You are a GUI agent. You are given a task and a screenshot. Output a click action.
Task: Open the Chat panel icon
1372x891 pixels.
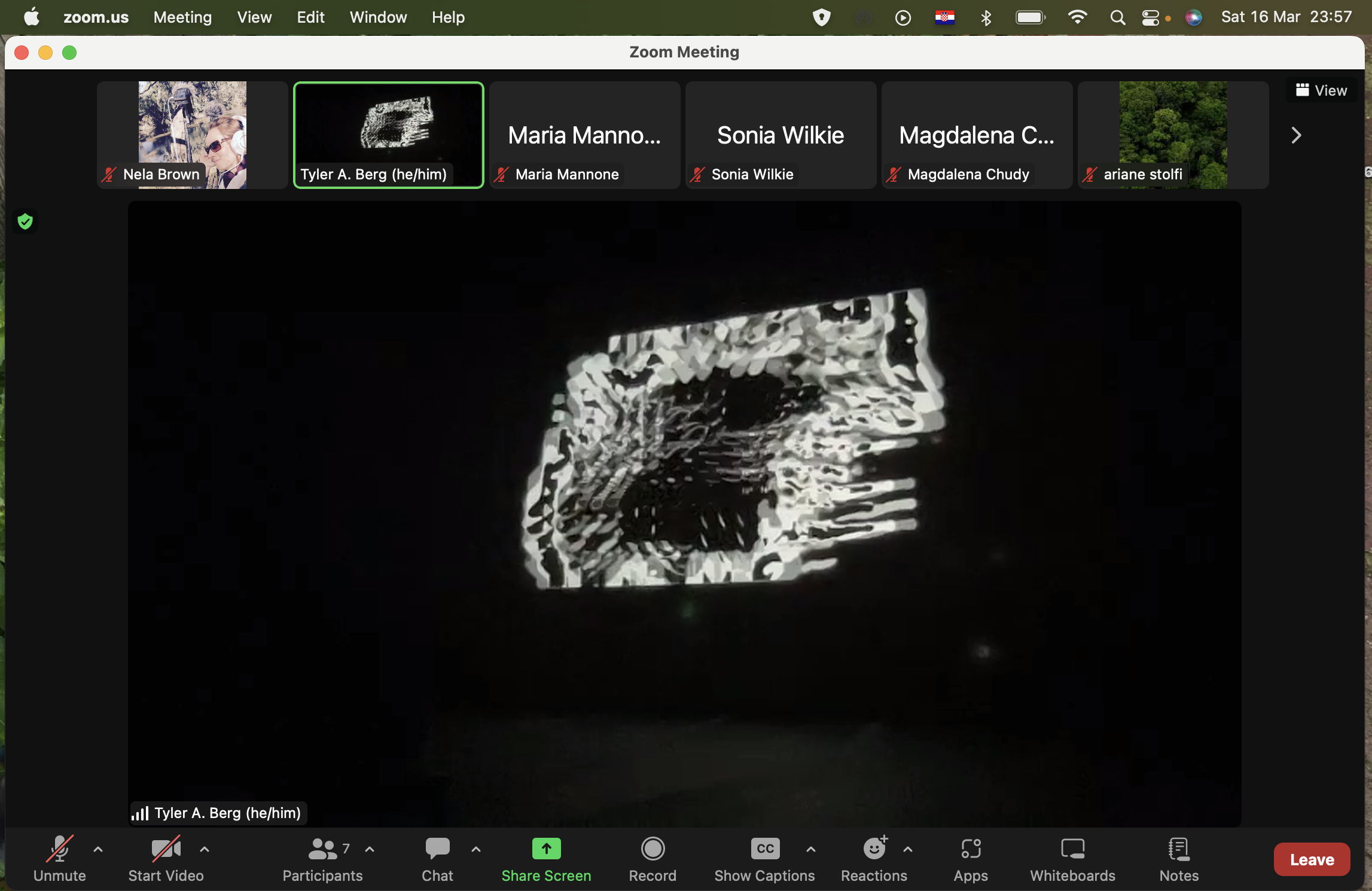pyautogui.click(x=437, y=849)
